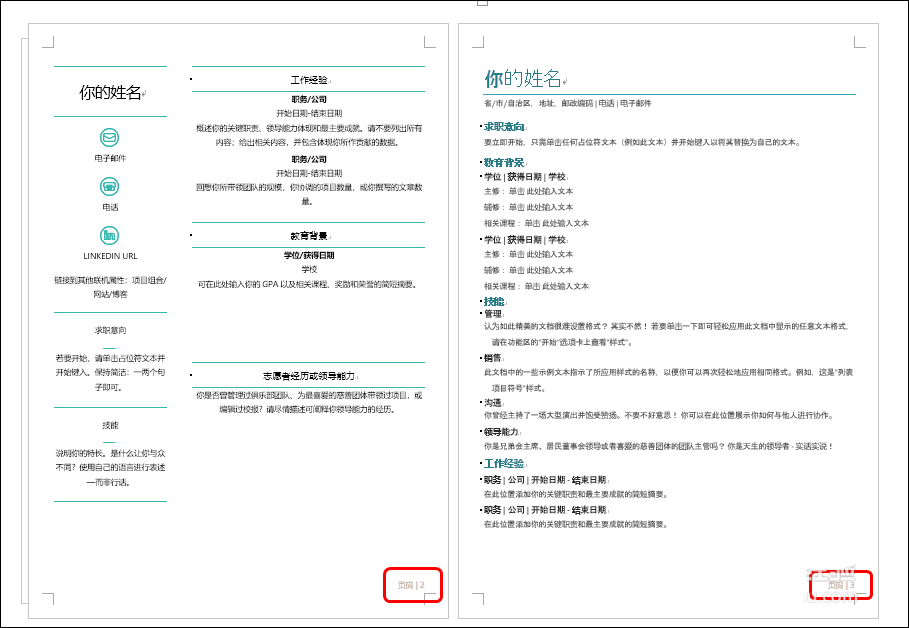This screenshot has height=628, width=909.
Task: Click the 学位/获得日期 bold line on the left page
Action: pos(309,255)
